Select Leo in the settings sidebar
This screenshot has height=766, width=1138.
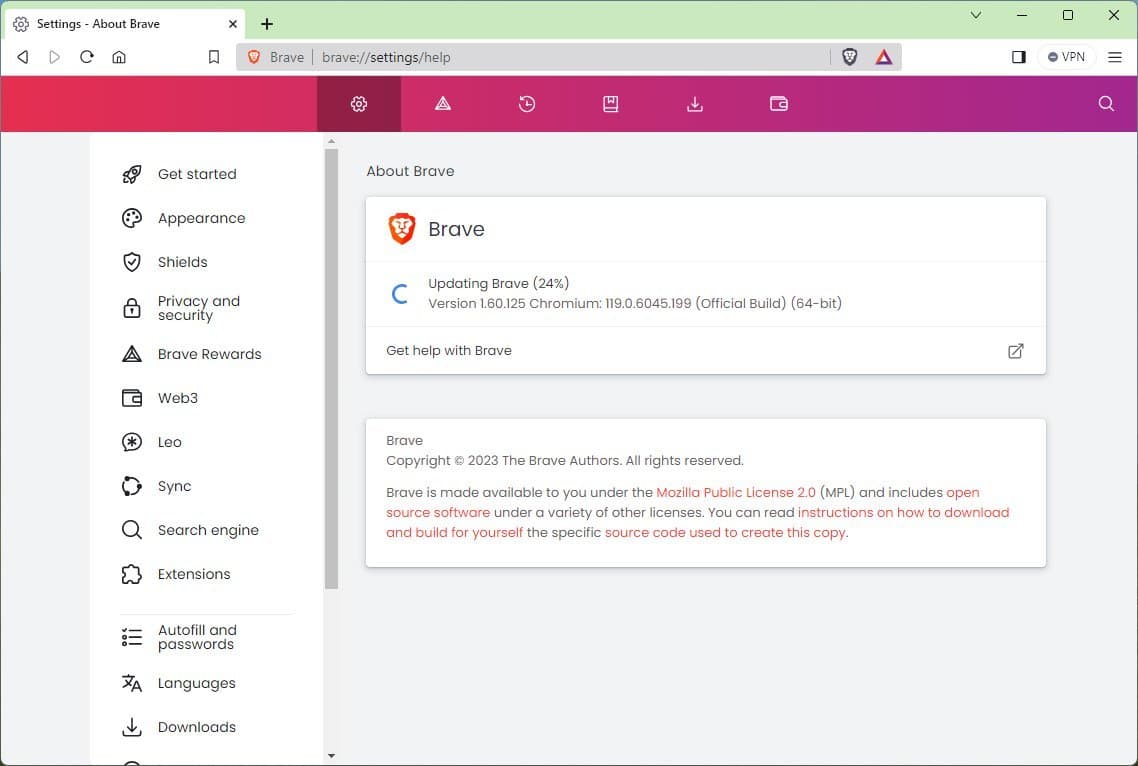169,442
